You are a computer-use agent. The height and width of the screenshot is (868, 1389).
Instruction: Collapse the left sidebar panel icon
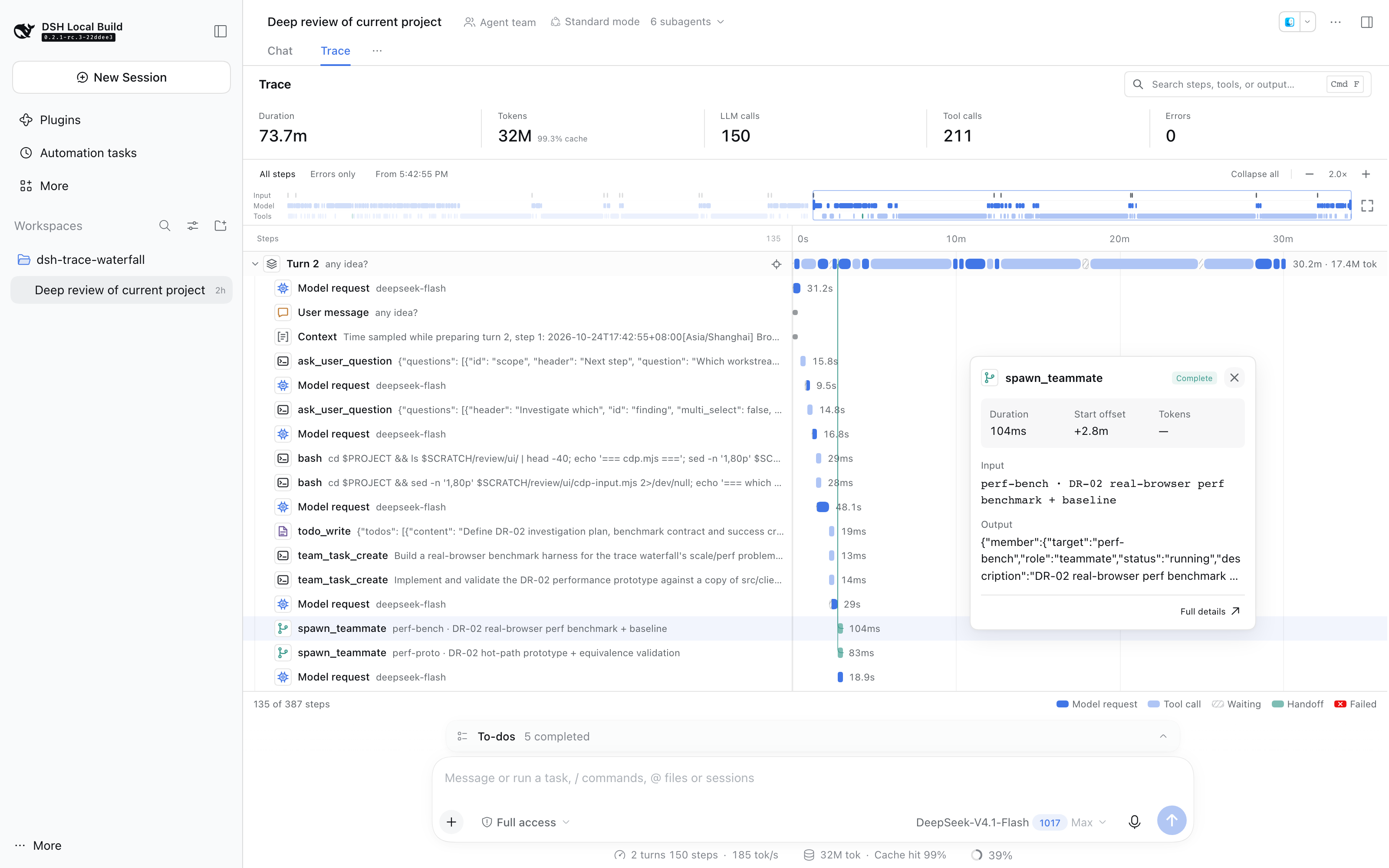pos(221,31)
